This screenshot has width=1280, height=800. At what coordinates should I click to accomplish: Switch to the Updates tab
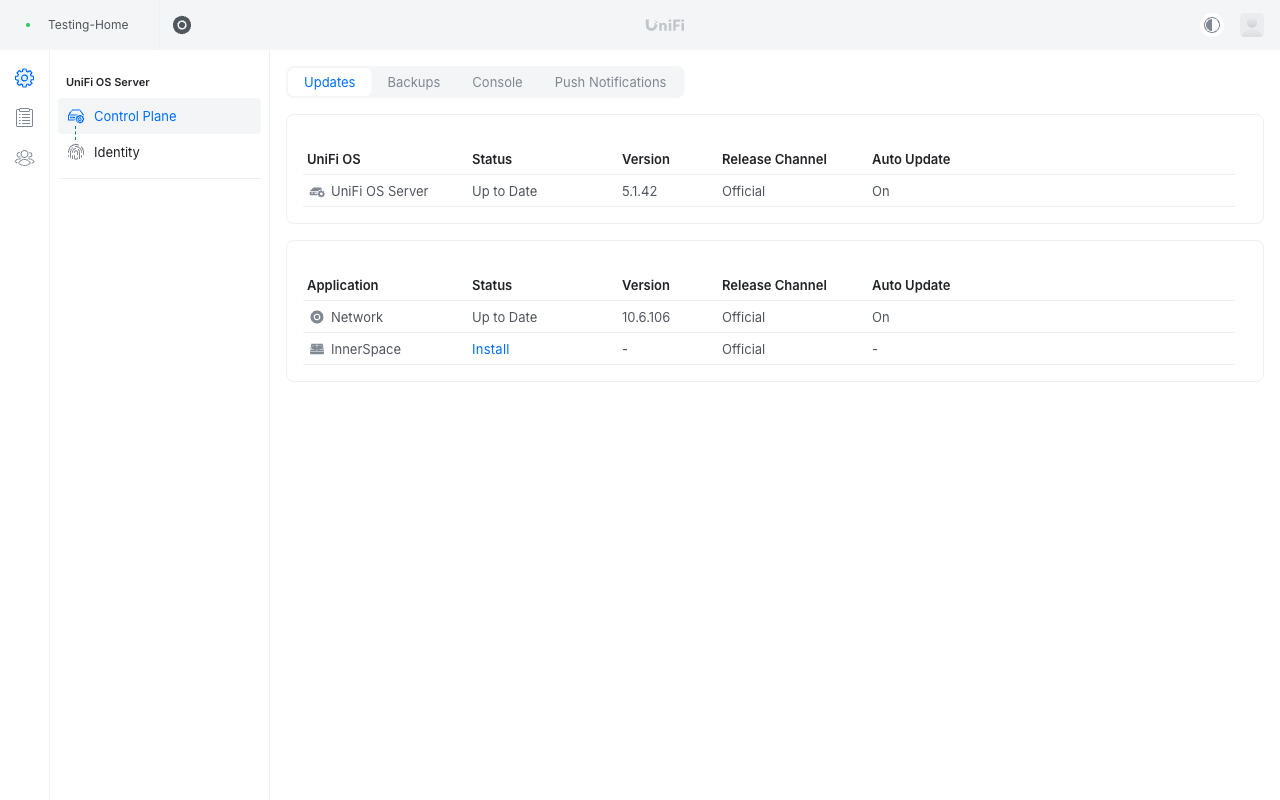tap(330, 82)
